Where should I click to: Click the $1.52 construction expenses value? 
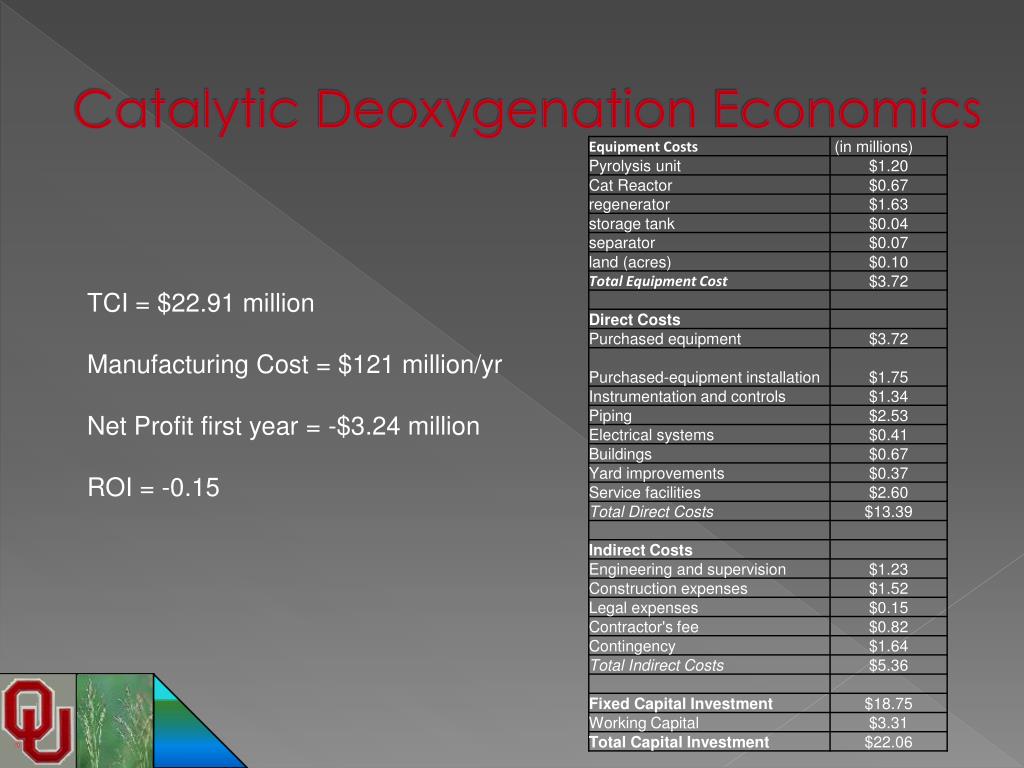(x=888, y=589)
